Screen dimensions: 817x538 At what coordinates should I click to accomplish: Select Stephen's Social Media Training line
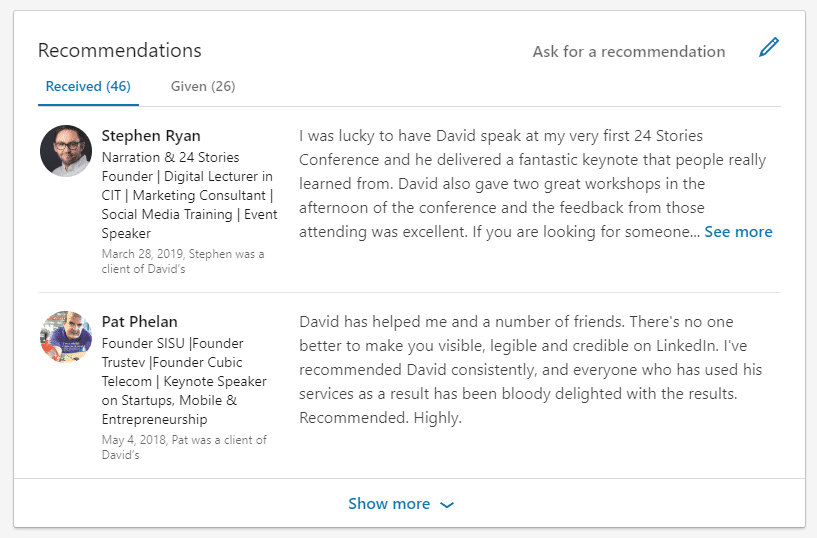190,215
